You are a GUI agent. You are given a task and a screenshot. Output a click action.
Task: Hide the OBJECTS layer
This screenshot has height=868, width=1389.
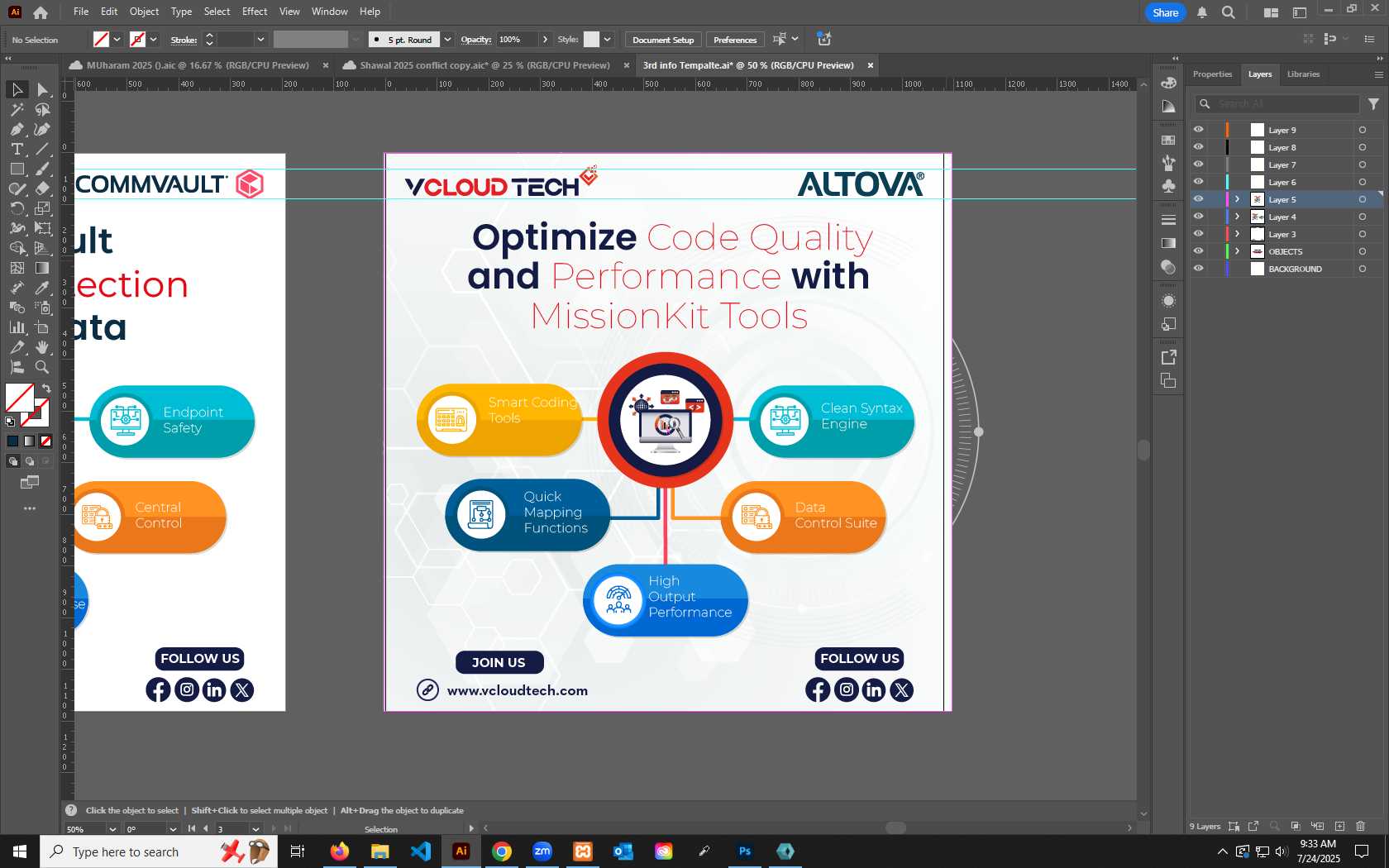(x=1198, y=251)
